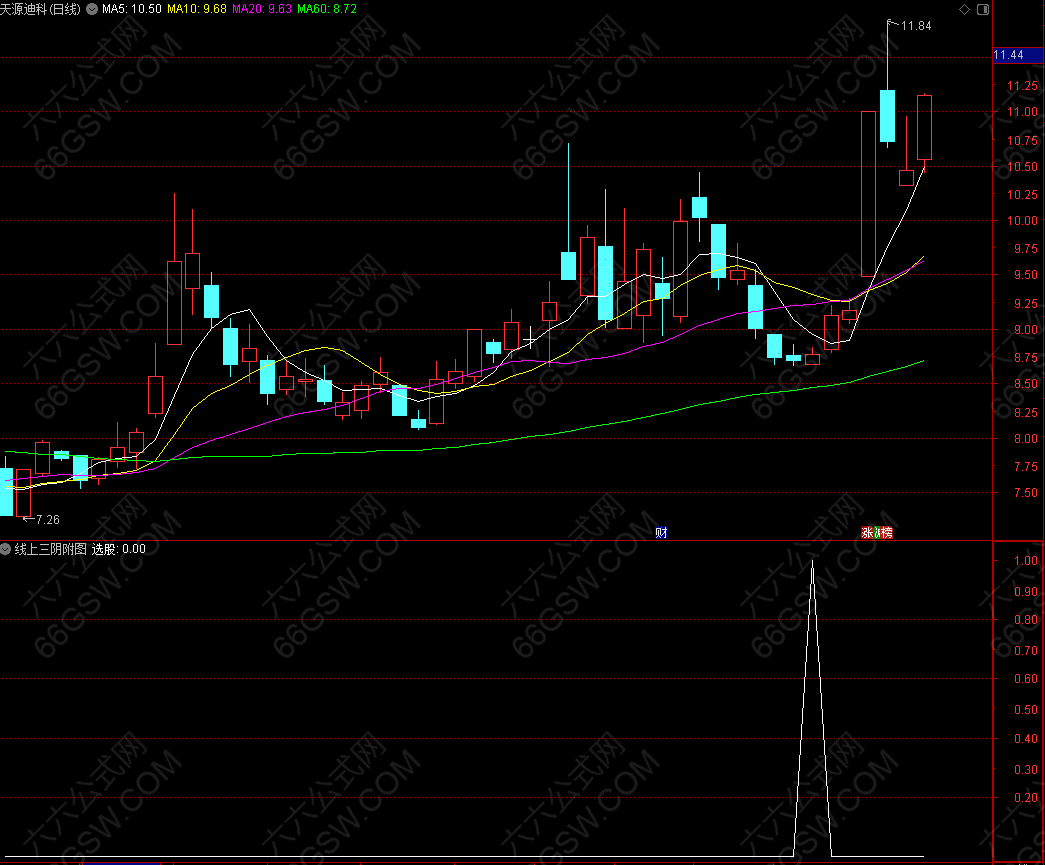
Task: Select the MA5: 10.50 indicator label
Action: 131,9
